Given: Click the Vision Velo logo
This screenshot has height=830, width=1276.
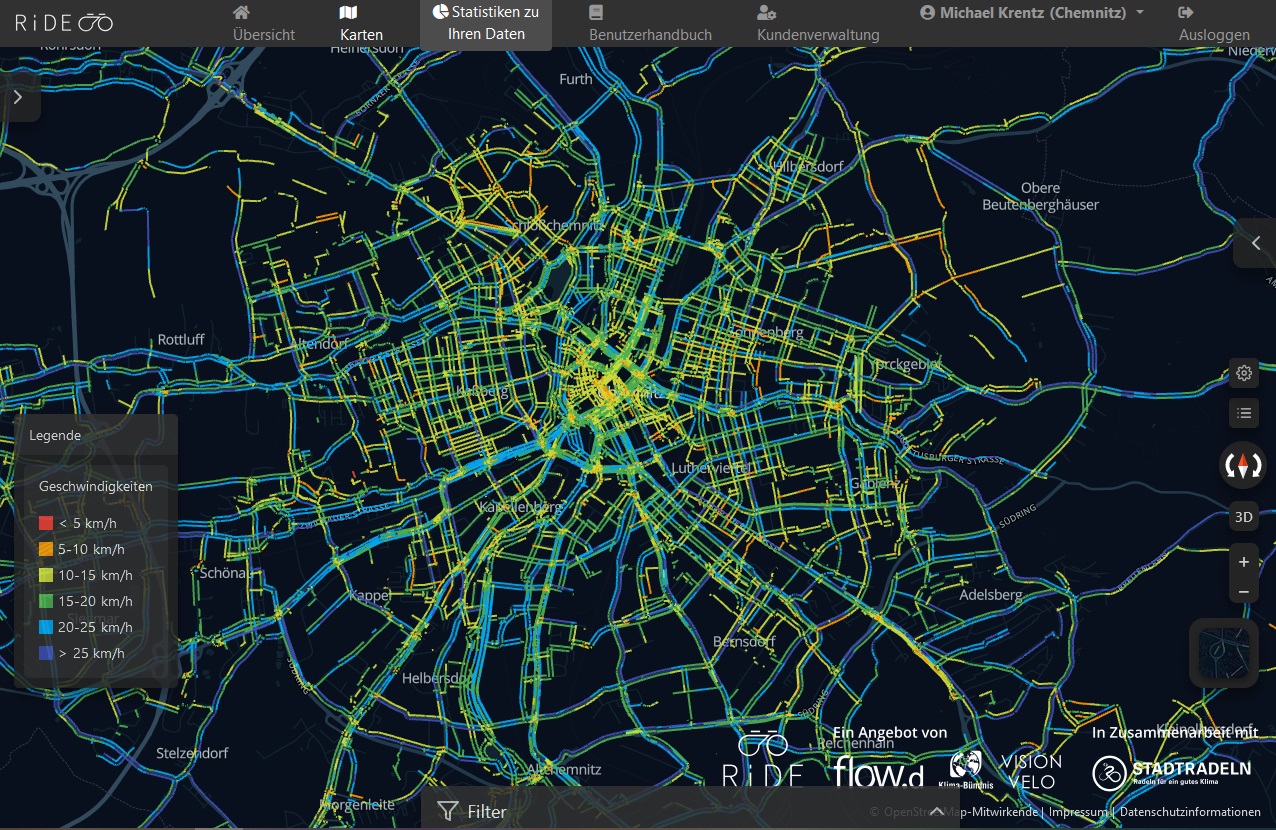Looking at the screenshot, I should point(1030,771).
